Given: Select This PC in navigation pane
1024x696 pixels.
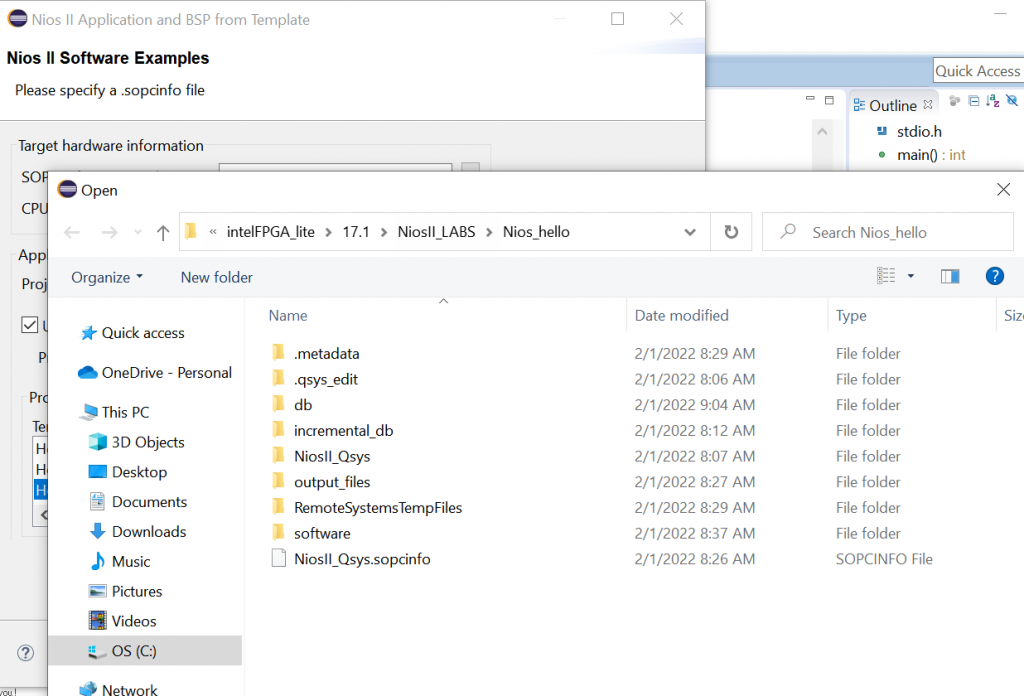Looking at the screenshot, I should click(x=125, y=413).
